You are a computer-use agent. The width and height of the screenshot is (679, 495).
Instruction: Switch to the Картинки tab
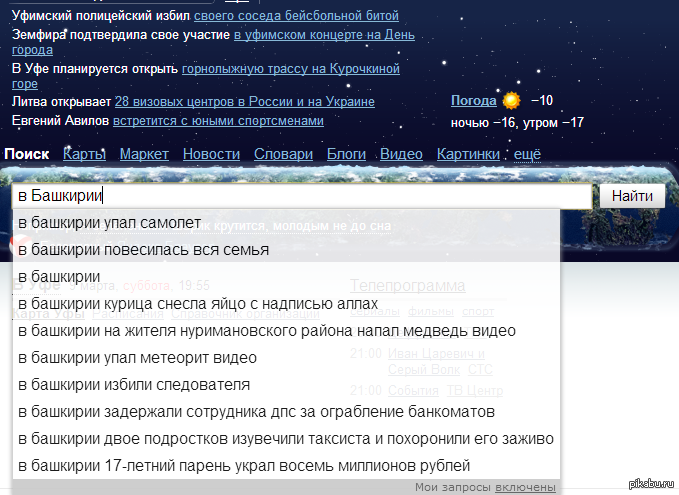click(469, 154)
